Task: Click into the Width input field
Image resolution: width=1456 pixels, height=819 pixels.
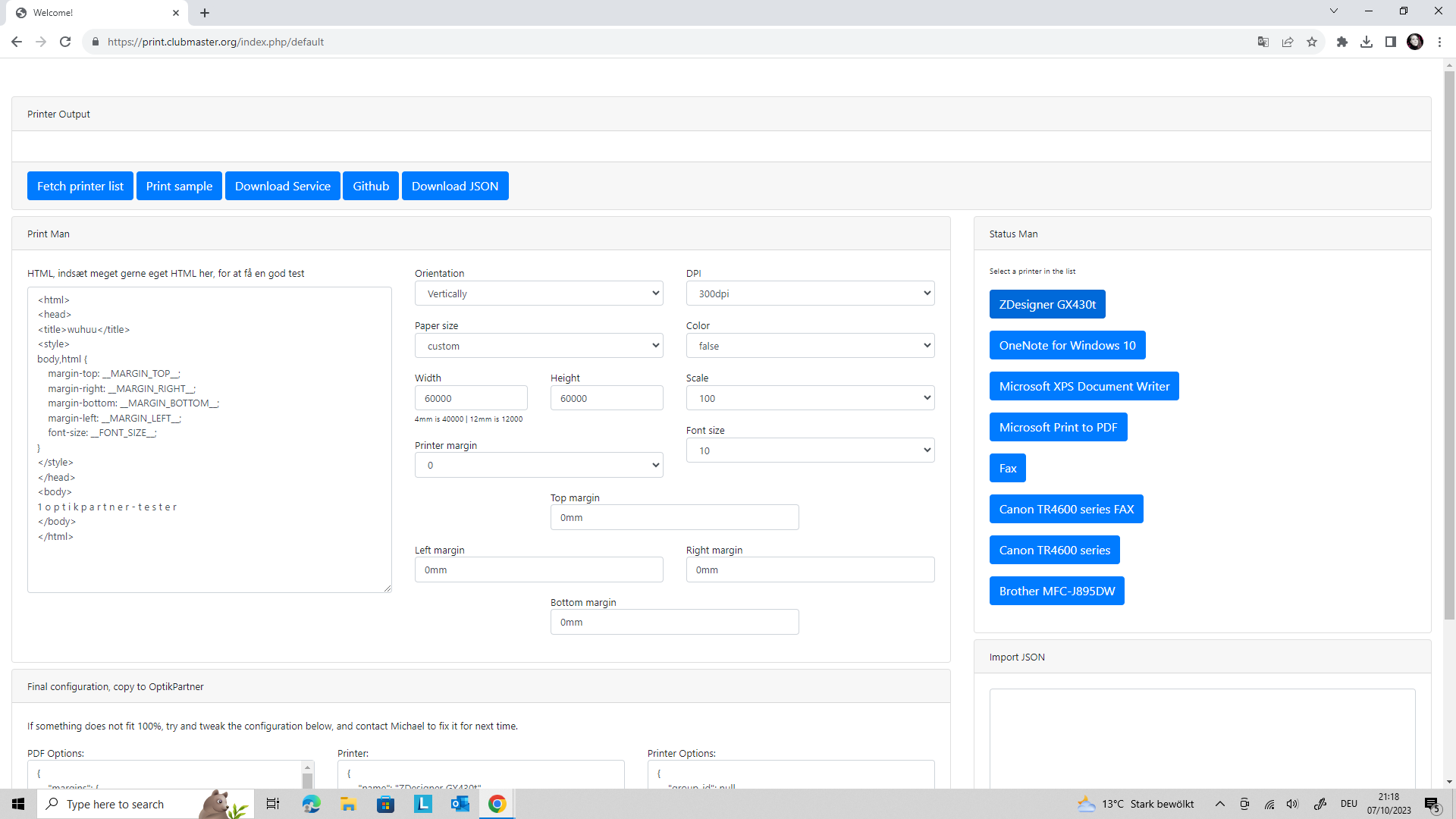Action: click(470, 398)
